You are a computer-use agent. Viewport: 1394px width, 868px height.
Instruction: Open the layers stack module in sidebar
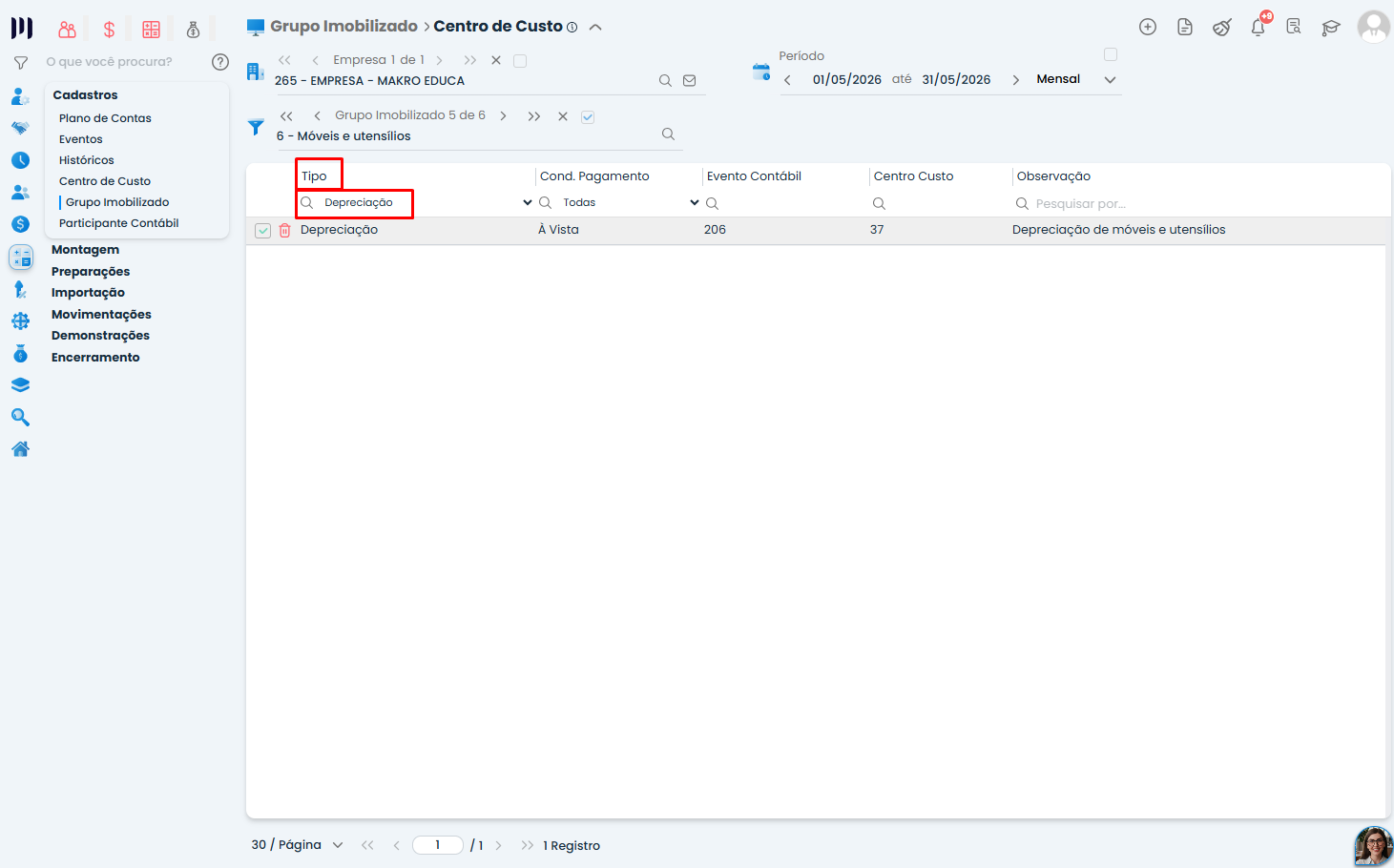(x=20, y=385)
